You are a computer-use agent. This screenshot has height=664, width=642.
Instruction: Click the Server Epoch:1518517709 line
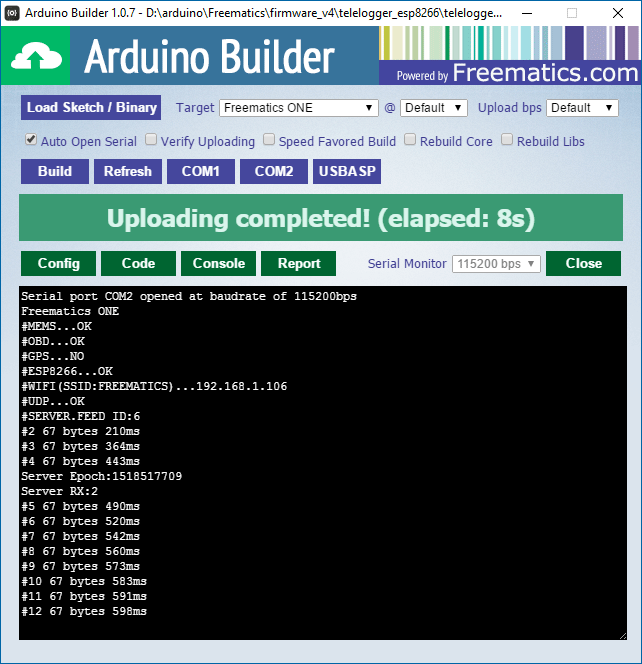102,476
